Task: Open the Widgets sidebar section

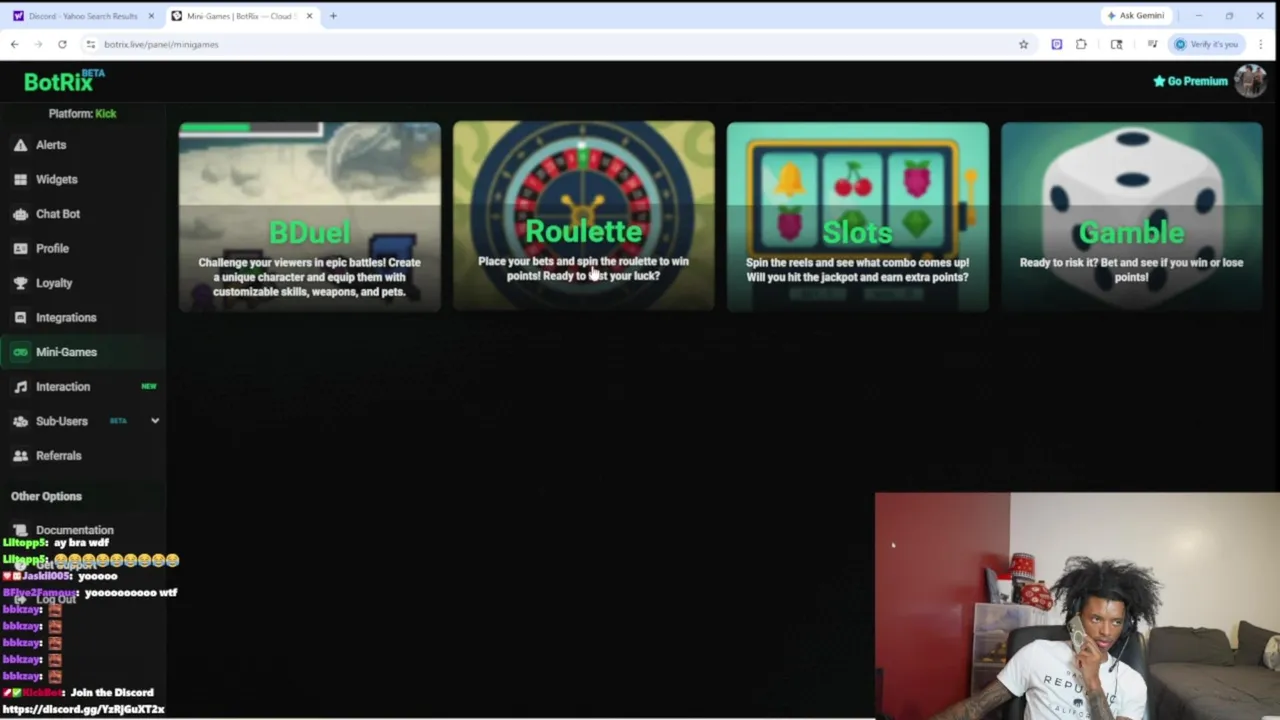Action: [56, 179]
